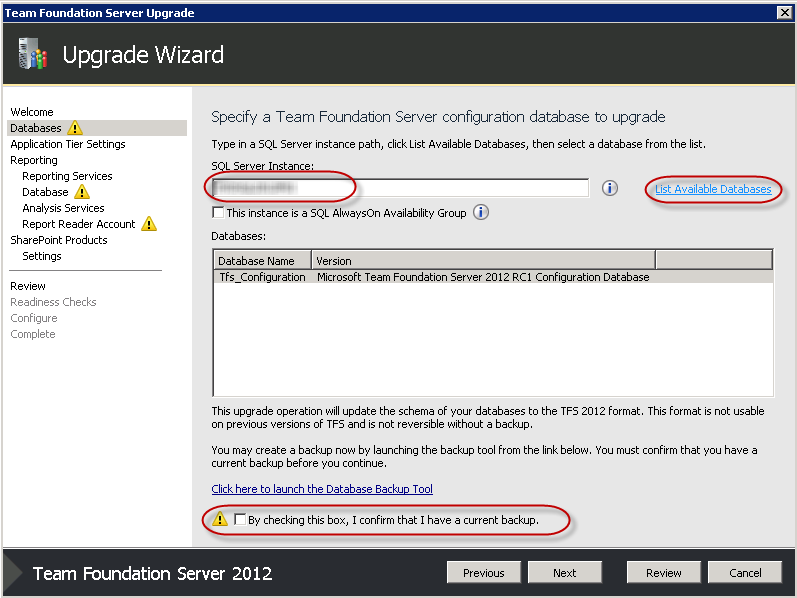Click the Review button in the footer
Viewport: 797px width, 598px height.
[x=663, y=573]
